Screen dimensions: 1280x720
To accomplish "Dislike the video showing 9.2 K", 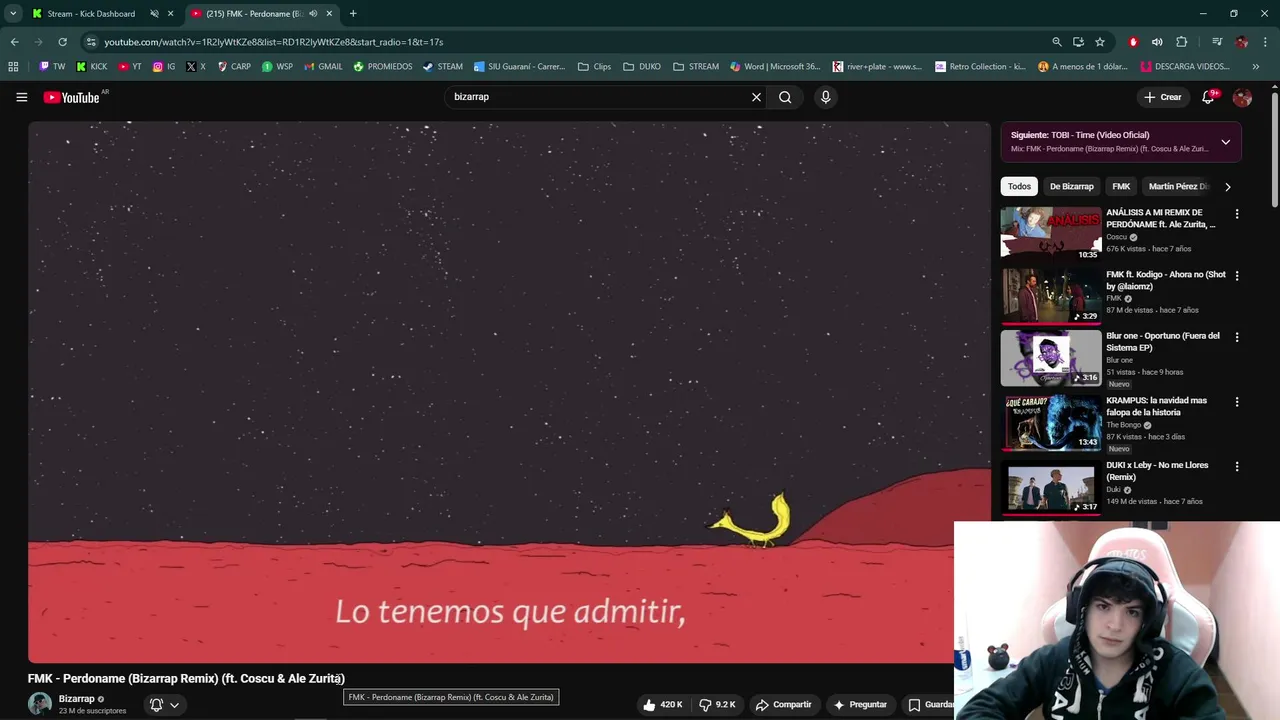I will [x=717, y=704].
